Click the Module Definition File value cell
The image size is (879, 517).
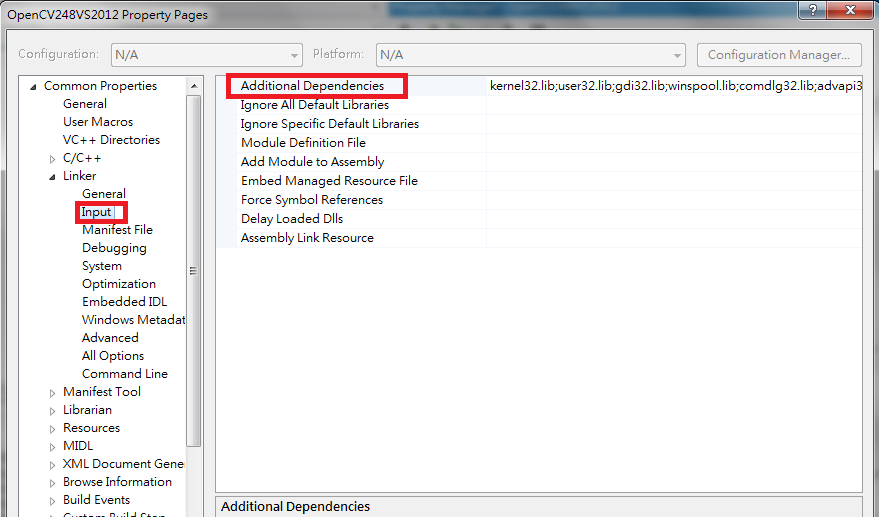tap(674, 143)
